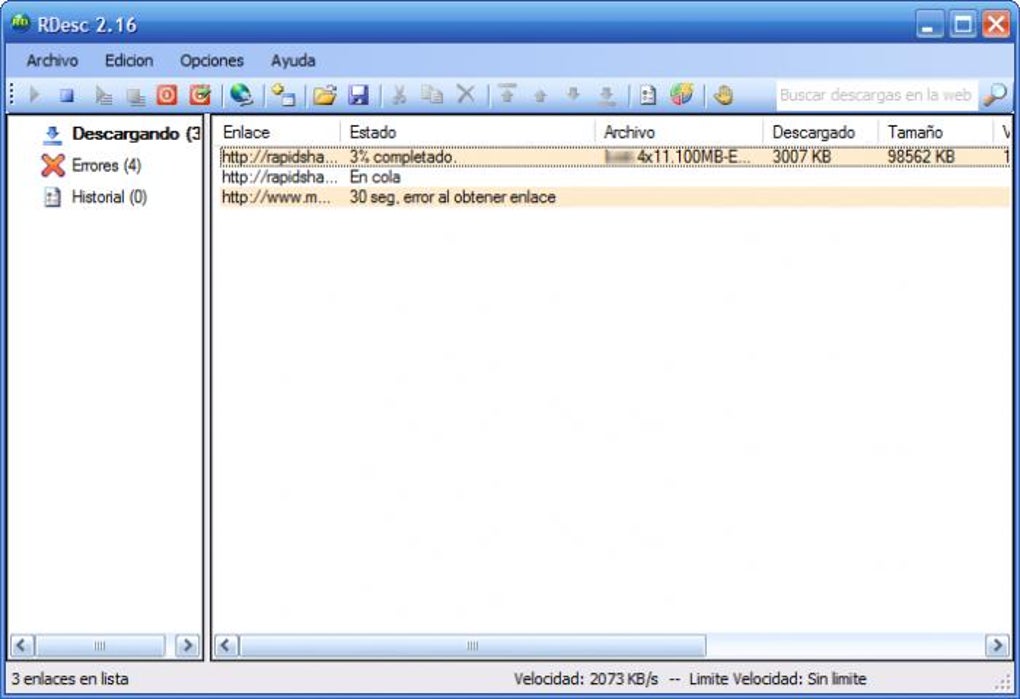Click list scrollbar left arrow
This screenshot has width=1020, height=699.
pos(226,646)
